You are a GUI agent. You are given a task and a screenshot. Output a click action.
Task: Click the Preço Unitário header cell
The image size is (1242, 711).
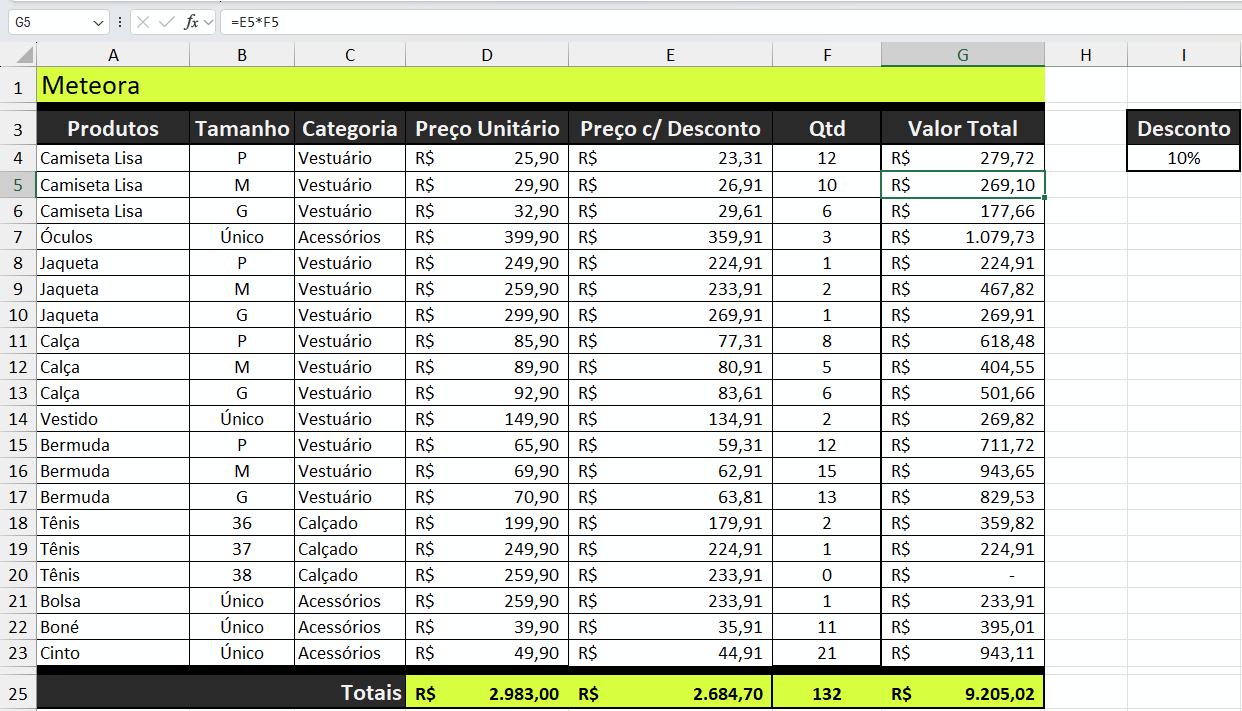click(x=487, y=128)
